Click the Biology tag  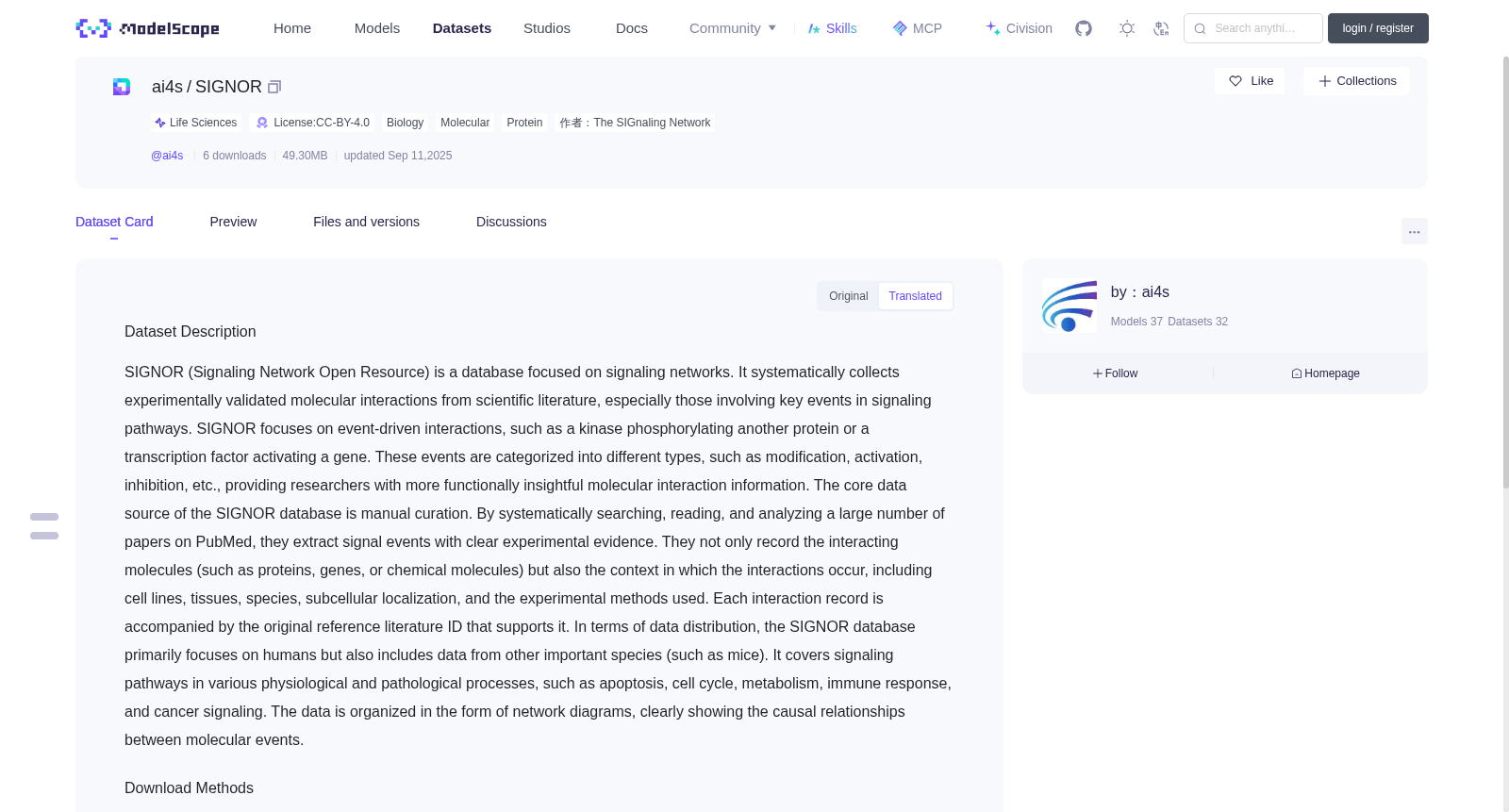tap(406, 123)
